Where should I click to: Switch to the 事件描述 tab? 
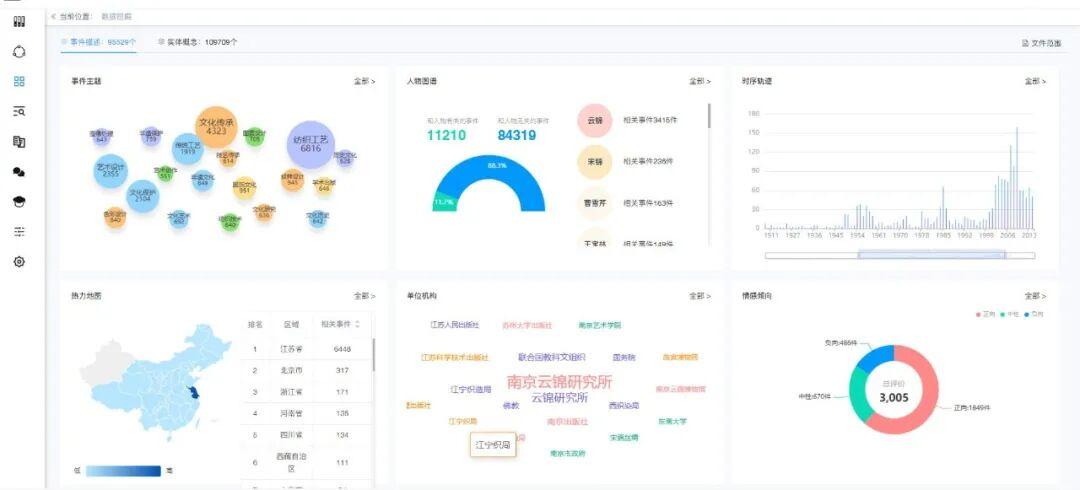[x=100, y=42]
